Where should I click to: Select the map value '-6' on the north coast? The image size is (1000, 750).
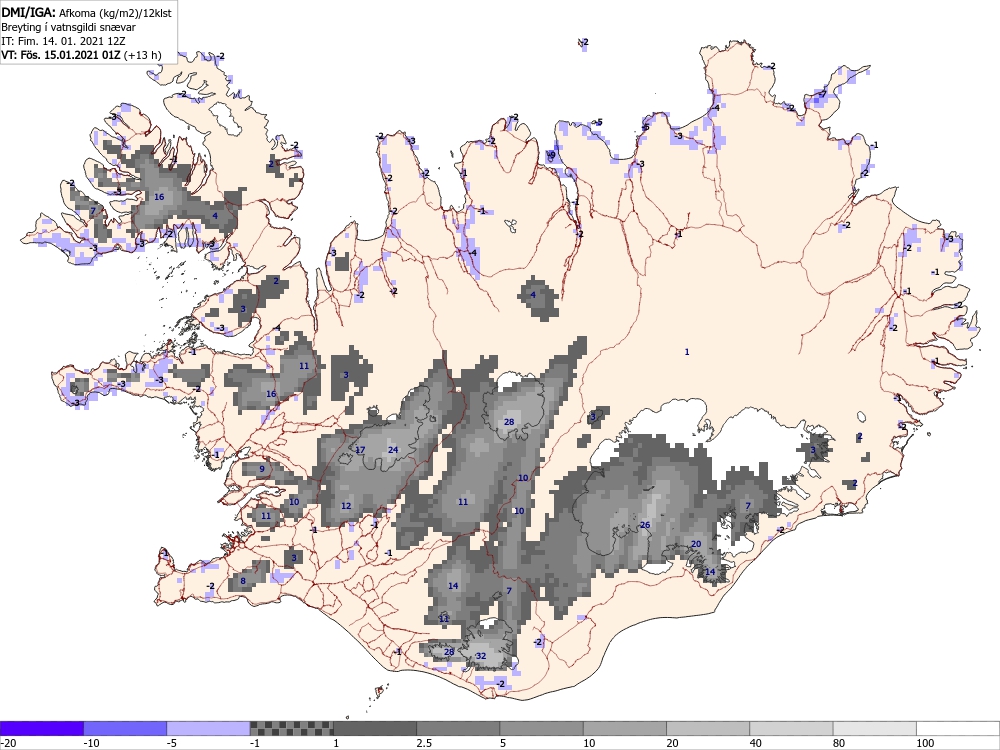[x=645, y=127]
